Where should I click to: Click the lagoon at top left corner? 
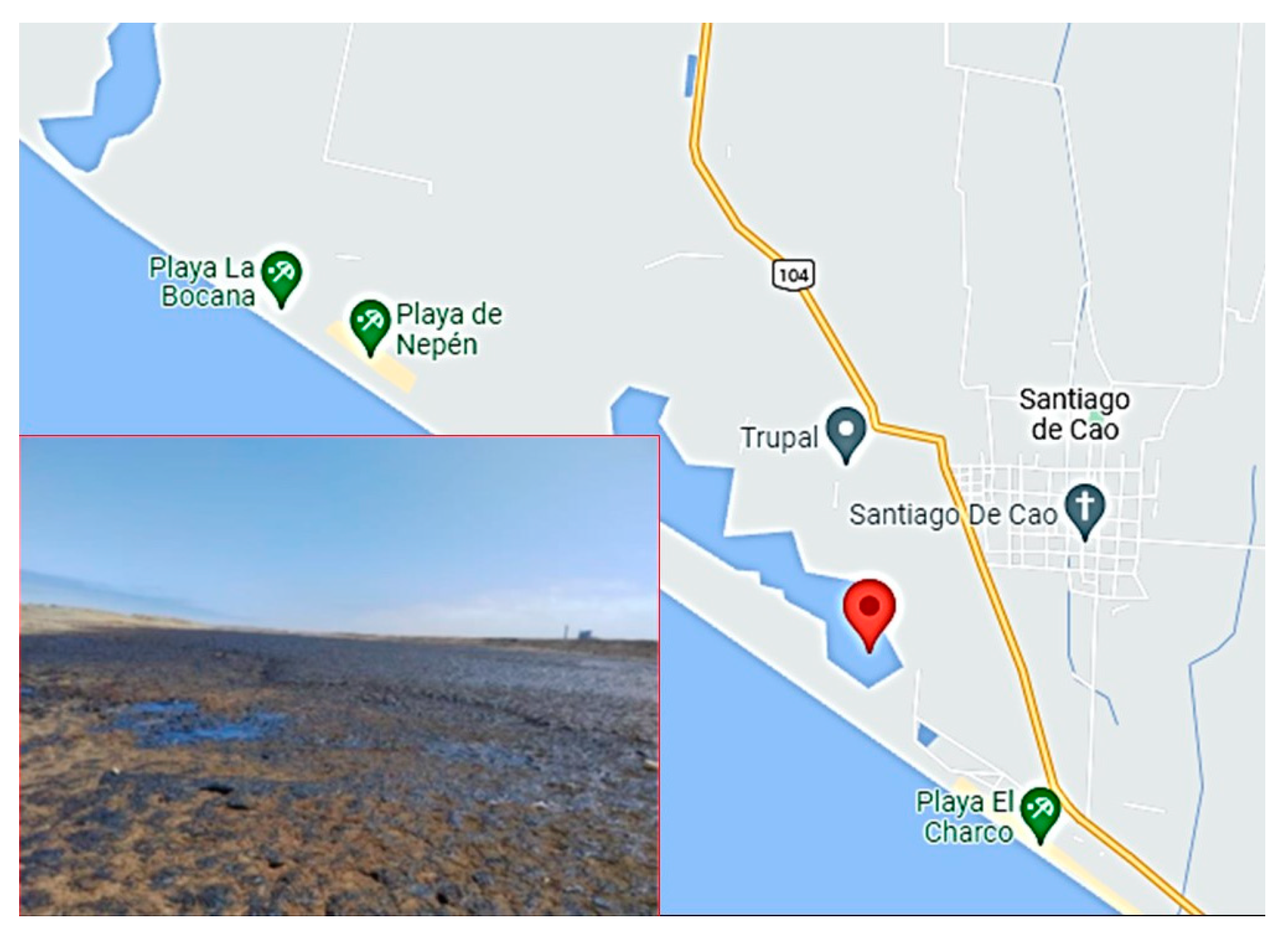point(101,97)
